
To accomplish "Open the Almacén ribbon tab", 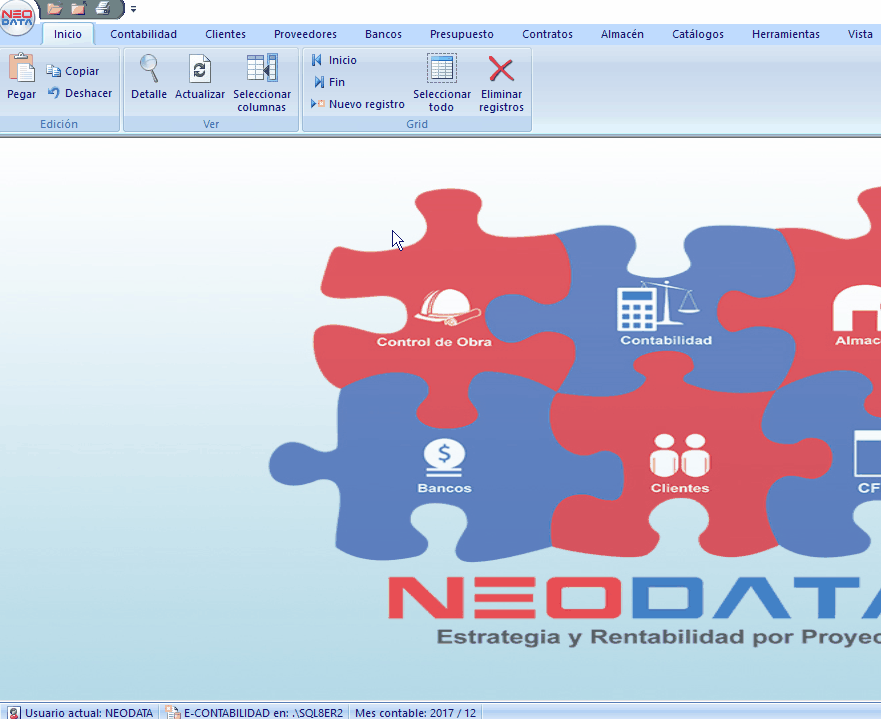I will pyautogui.click(x=622, y=34).
